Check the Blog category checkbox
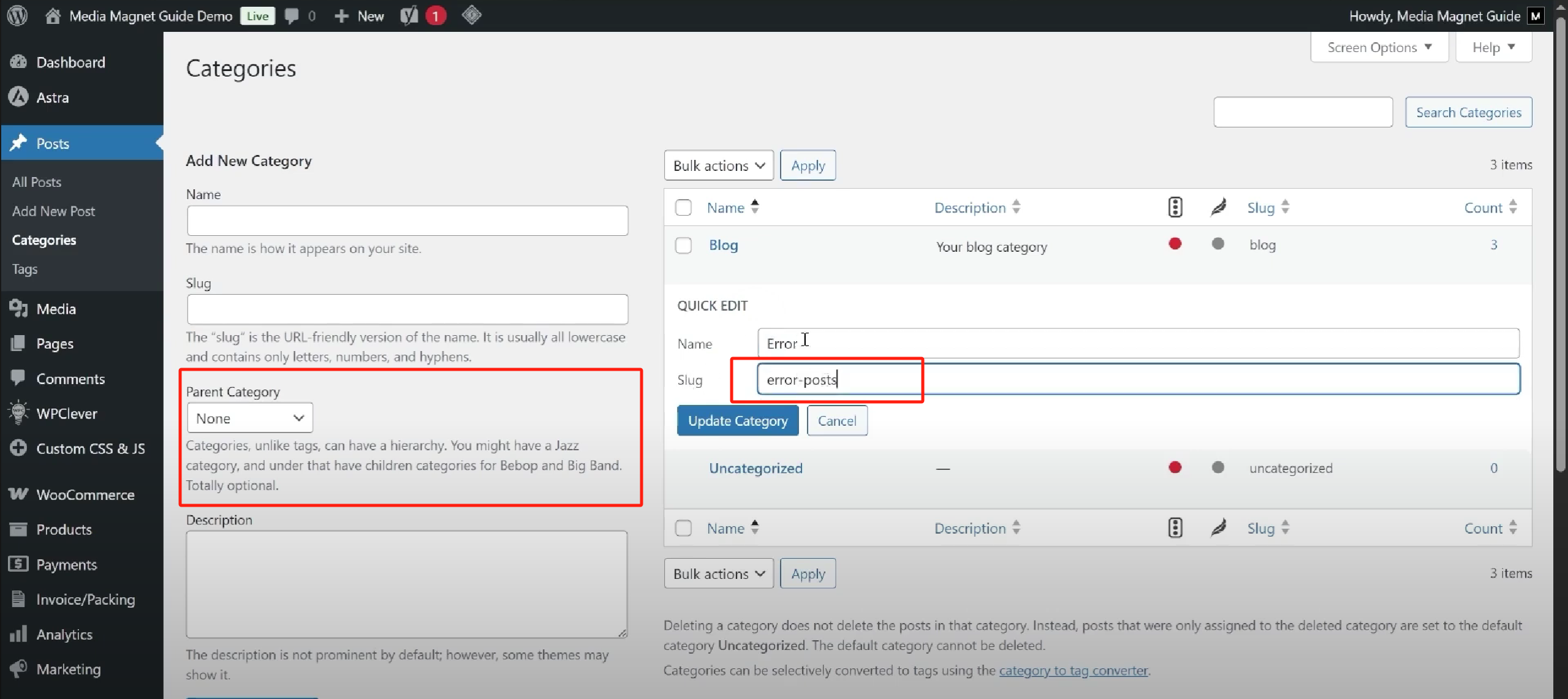Image resolution: width=1568 pixels, height=699 pixels. (x=683, y=246)
